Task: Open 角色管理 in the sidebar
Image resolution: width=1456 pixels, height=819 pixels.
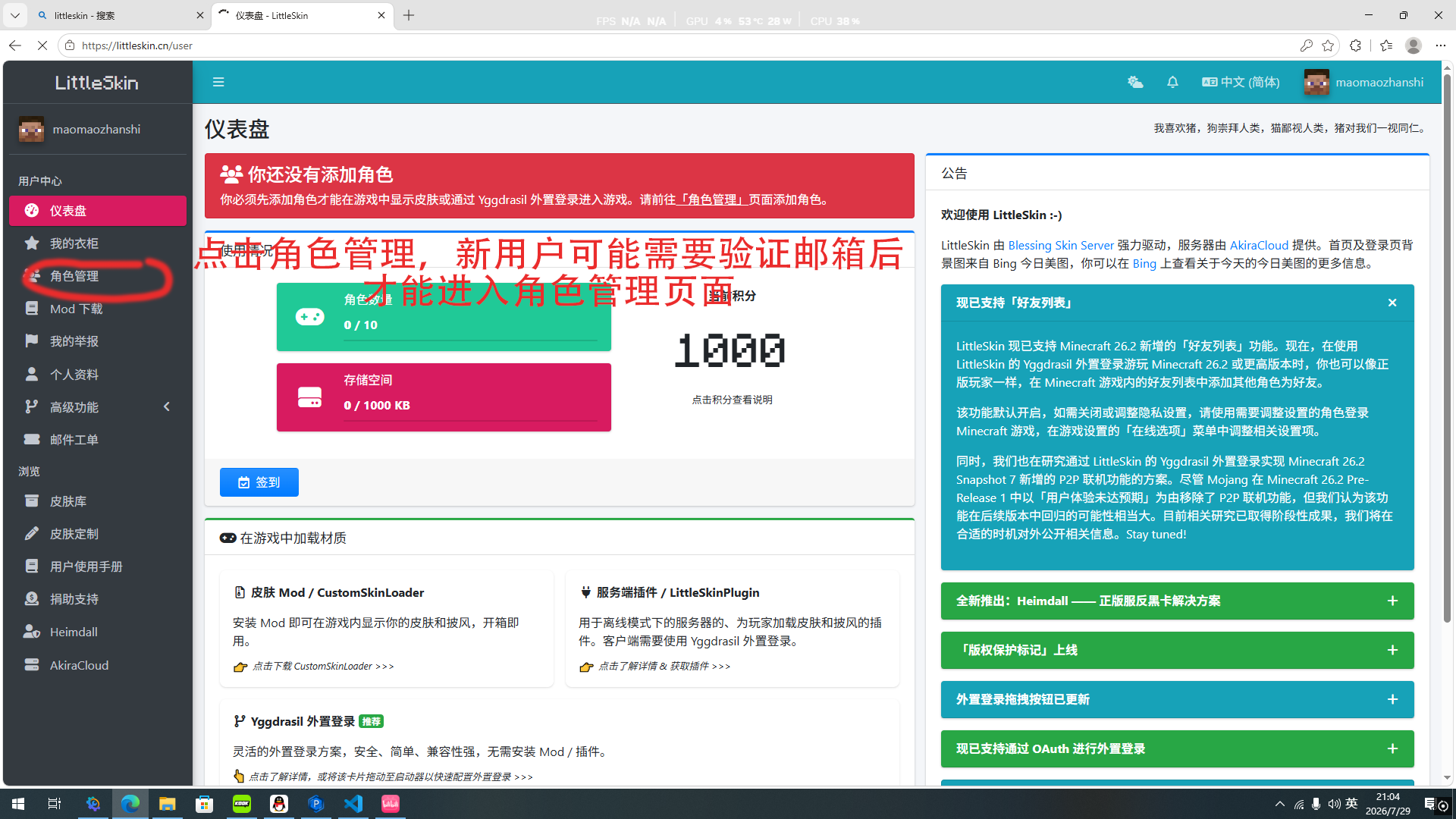Action: point(98,276)
